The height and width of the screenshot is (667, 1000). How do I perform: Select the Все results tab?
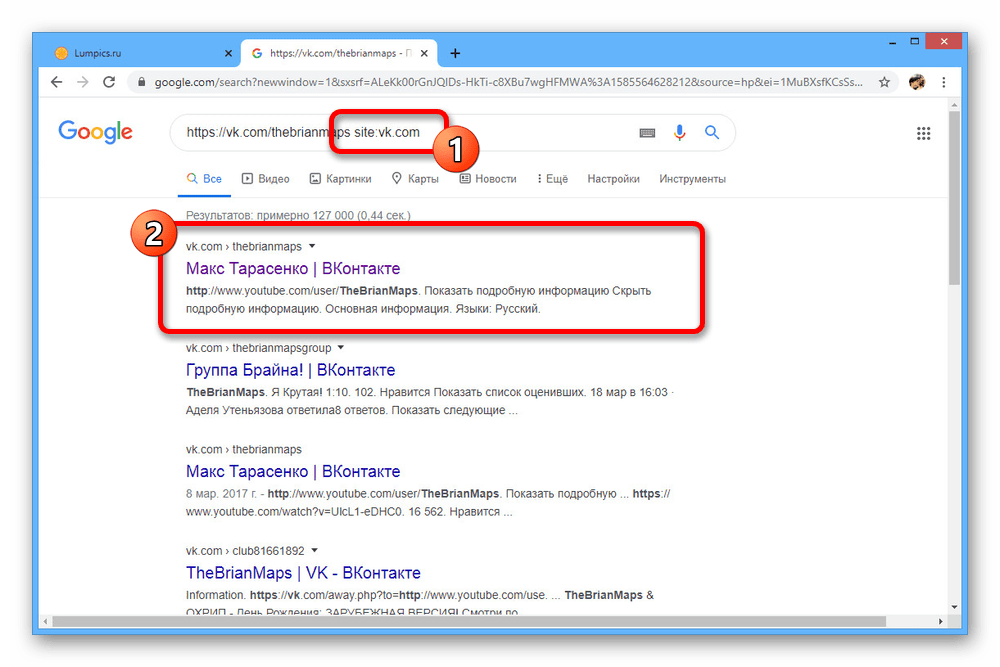click(204, 179)
